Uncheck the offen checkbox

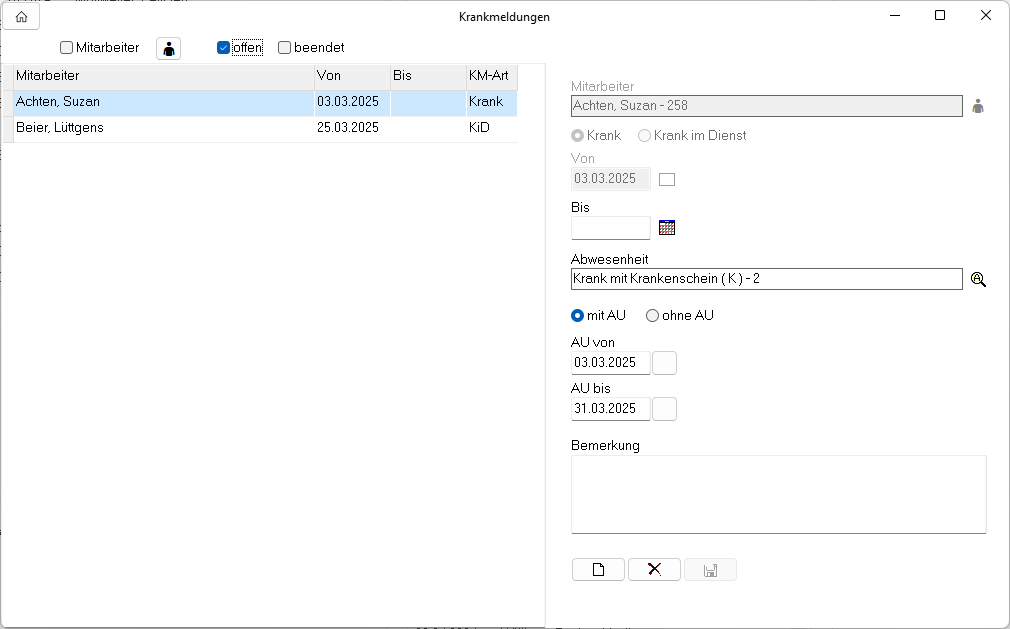[x=224, y=48]
